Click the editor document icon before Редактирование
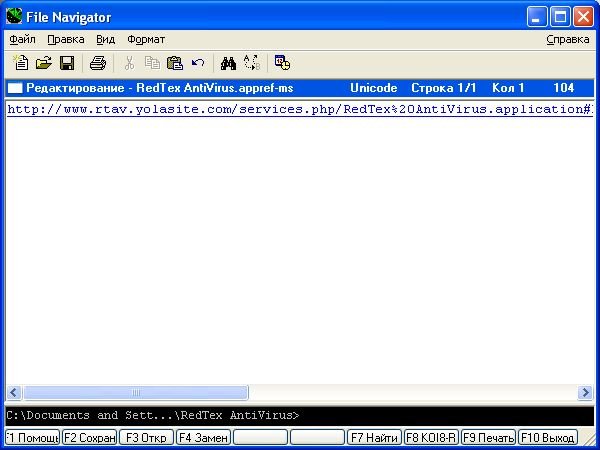 tap(15, 88)
